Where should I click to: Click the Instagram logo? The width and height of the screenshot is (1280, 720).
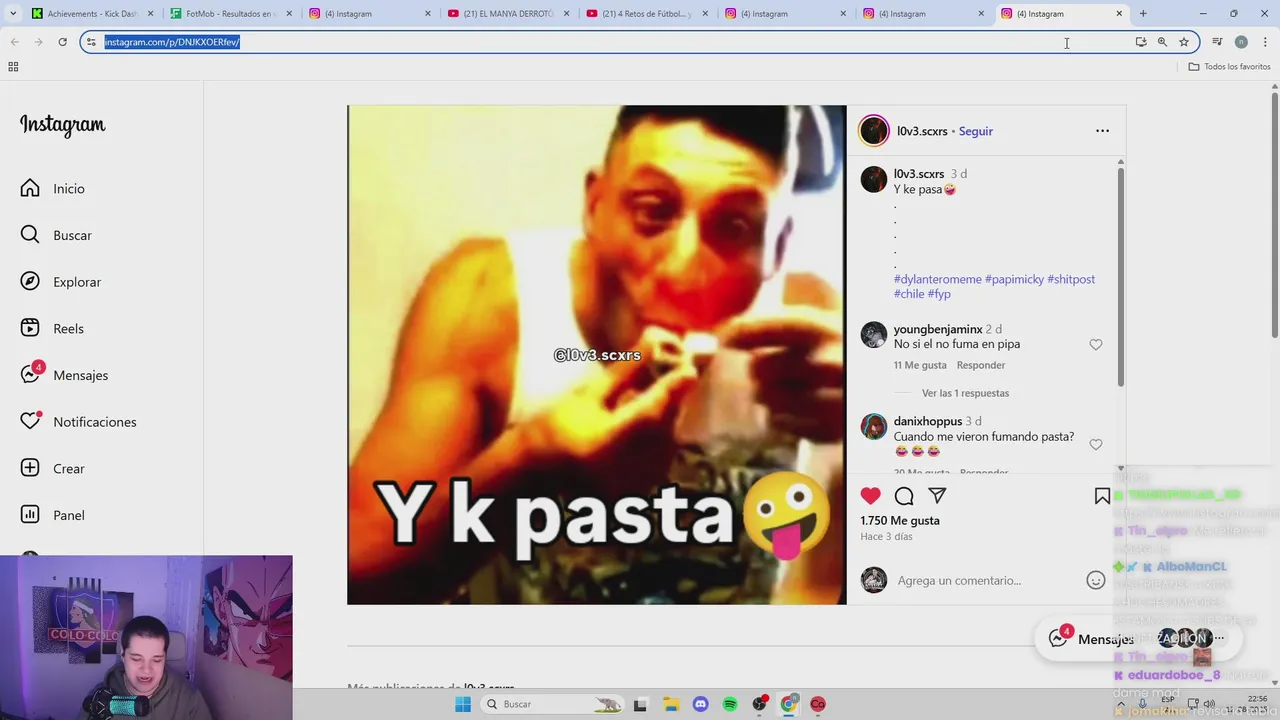[x=62, y=125]
